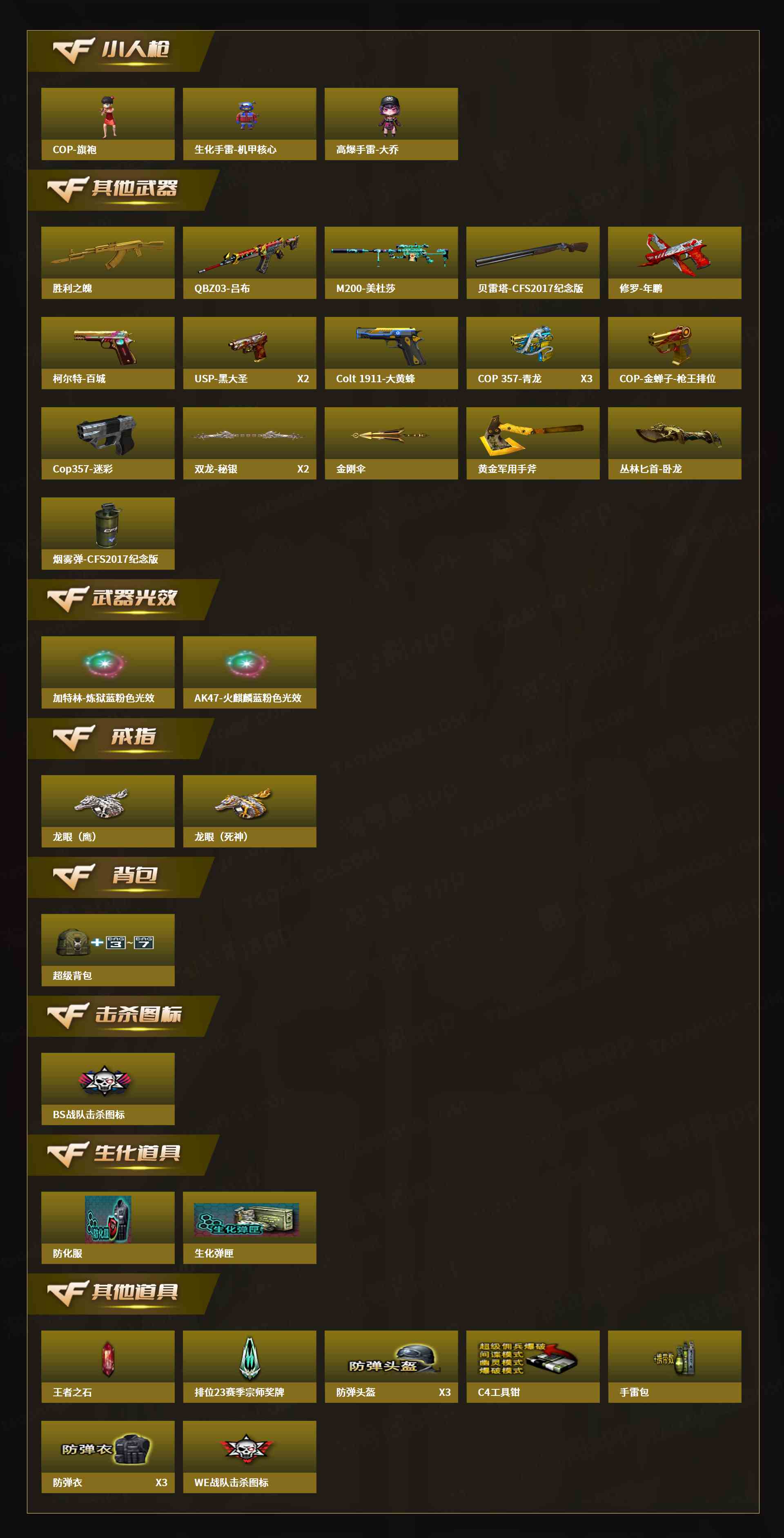Select 烟雾弹-CFS2017纪念版 smoke grenade
Viewport: 784px width, 1538px height.
coord(108,533)
